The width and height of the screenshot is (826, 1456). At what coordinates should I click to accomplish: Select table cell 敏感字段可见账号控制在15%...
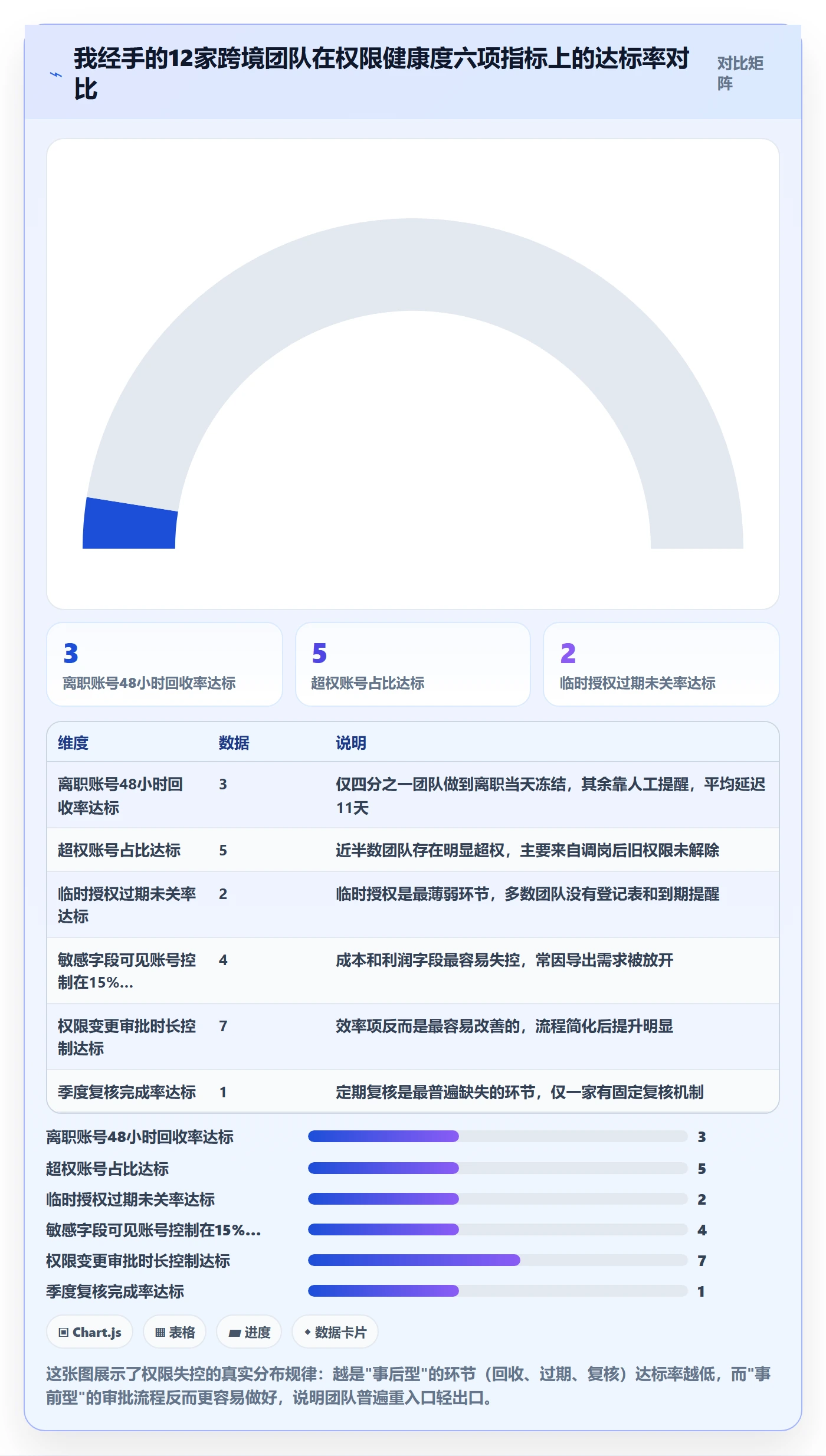127,971
